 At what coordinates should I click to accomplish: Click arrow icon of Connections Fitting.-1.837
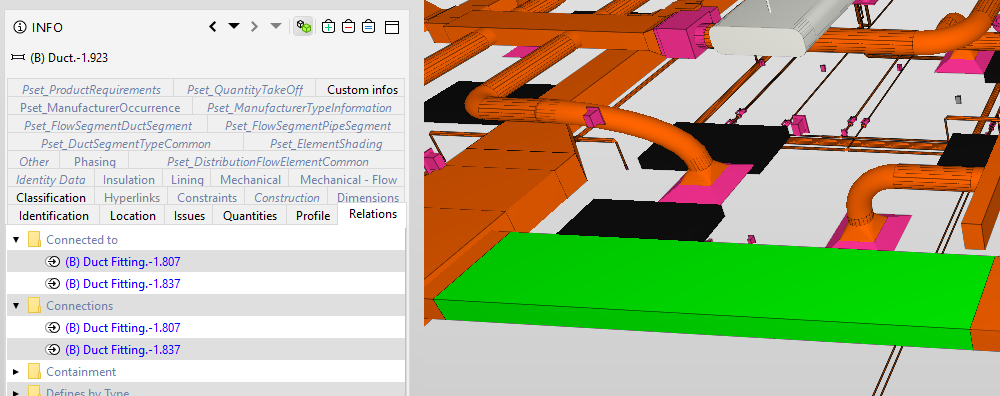pos(54,349)
